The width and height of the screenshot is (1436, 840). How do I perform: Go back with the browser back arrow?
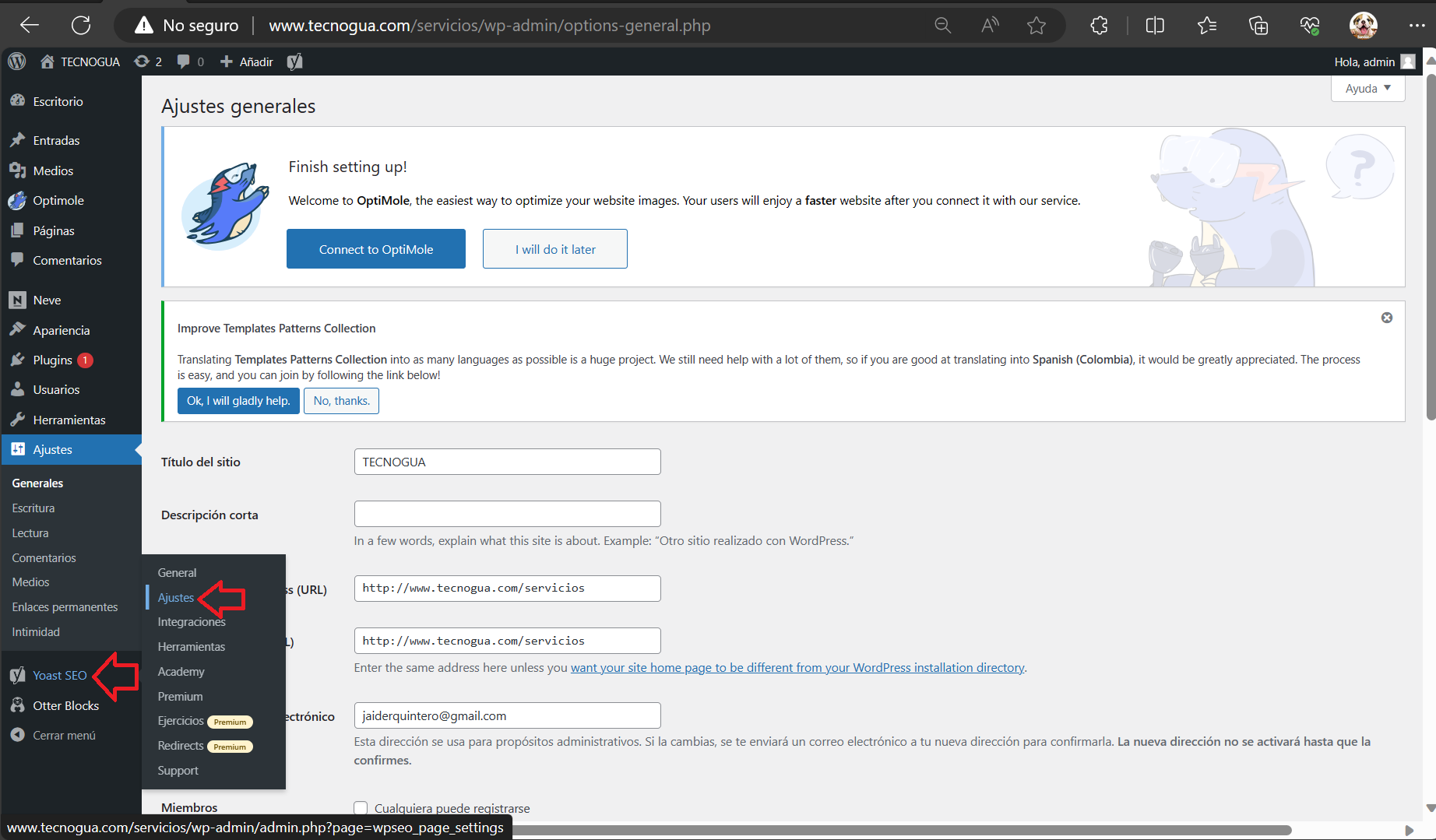[x=30, y=25]
